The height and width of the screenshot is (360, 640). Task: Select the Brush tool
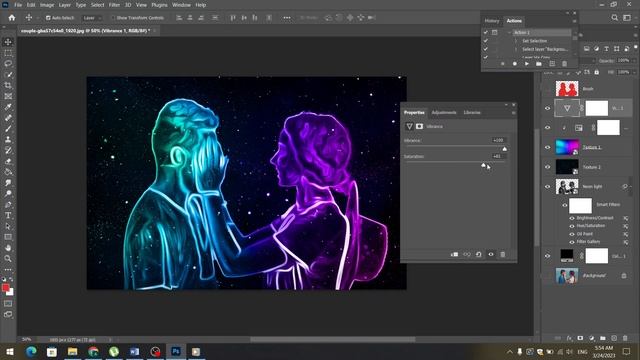click(x=8, y=129)
